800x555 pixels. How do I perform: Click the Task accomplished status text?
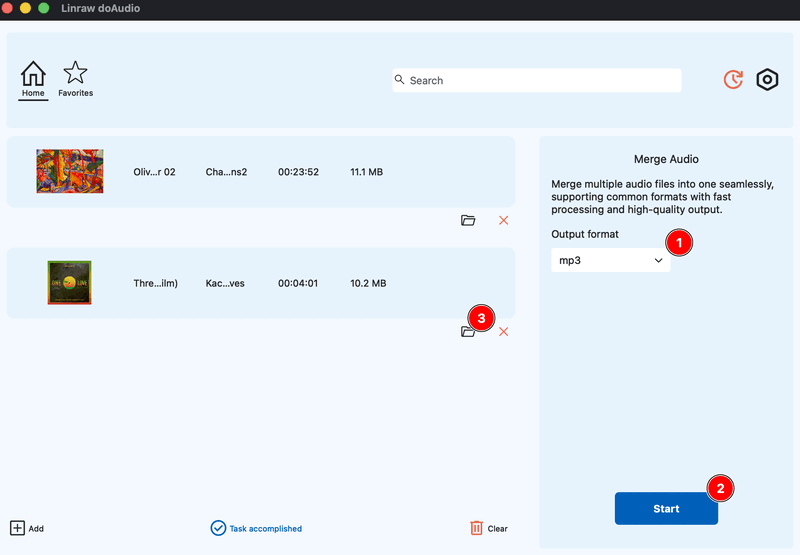[x=266, y=529]
